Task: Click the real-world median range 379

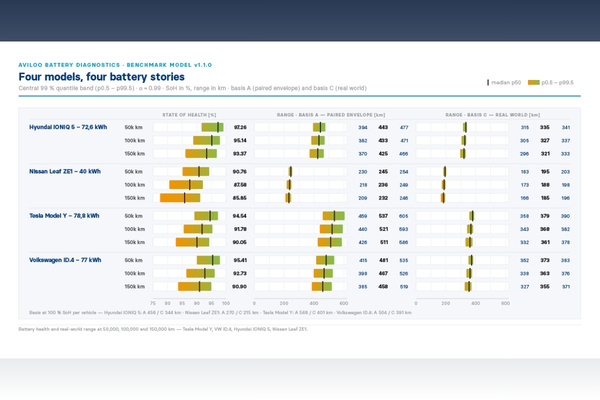Action: pyautogui.click(x=545, y=216)
